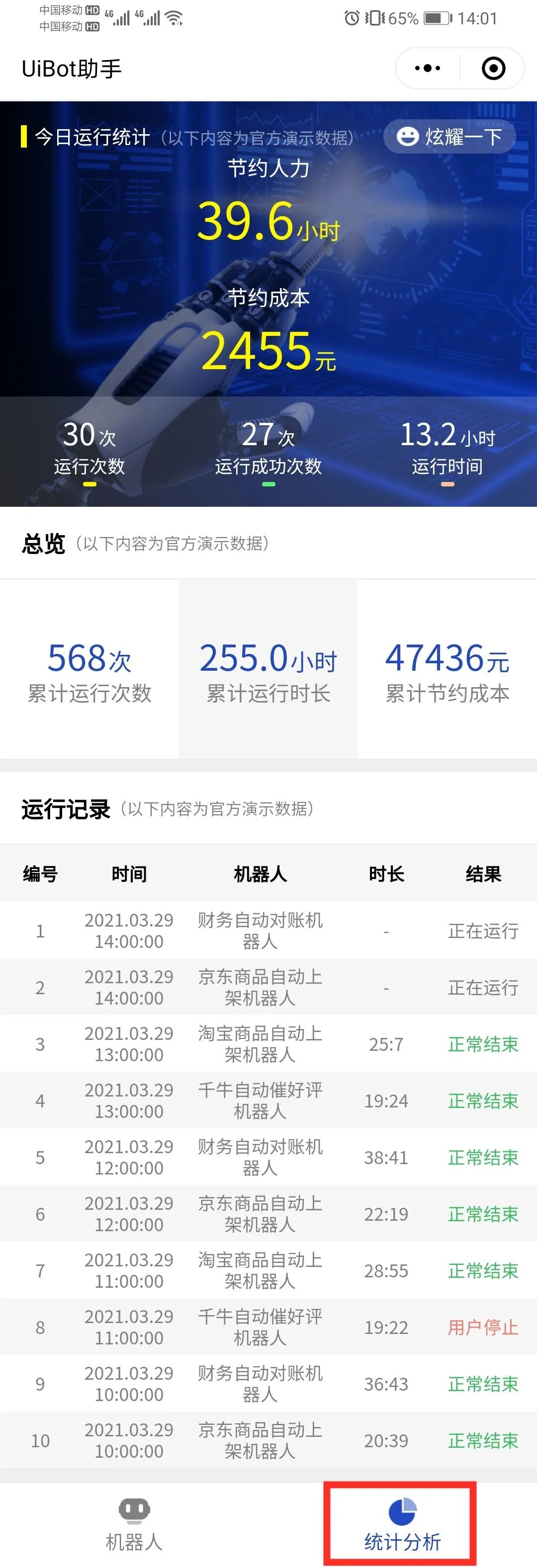The height and width of the screenshot is (1568, 537).
Task: Tap duration 36:43 in row 9
Action: [x=386, y=1384]
